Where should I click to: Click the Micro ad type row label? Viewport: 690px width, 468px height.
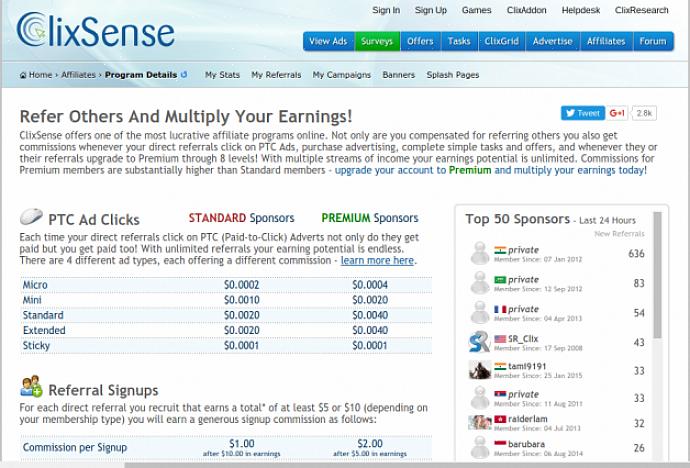pos(35,285)
